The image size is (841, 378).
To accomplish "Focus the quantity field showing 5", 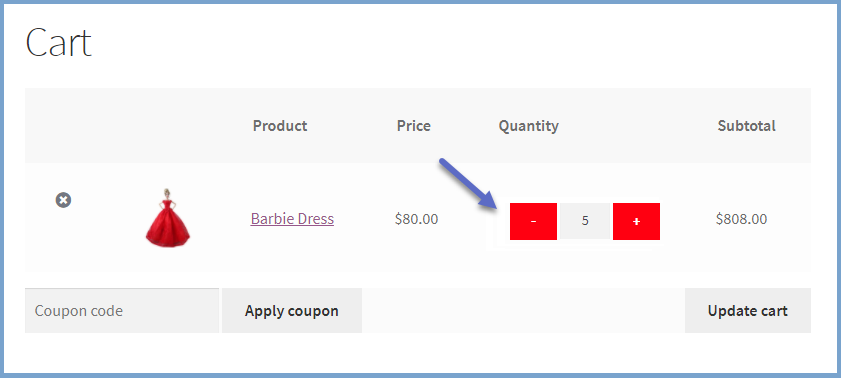I will coord(585,221).
